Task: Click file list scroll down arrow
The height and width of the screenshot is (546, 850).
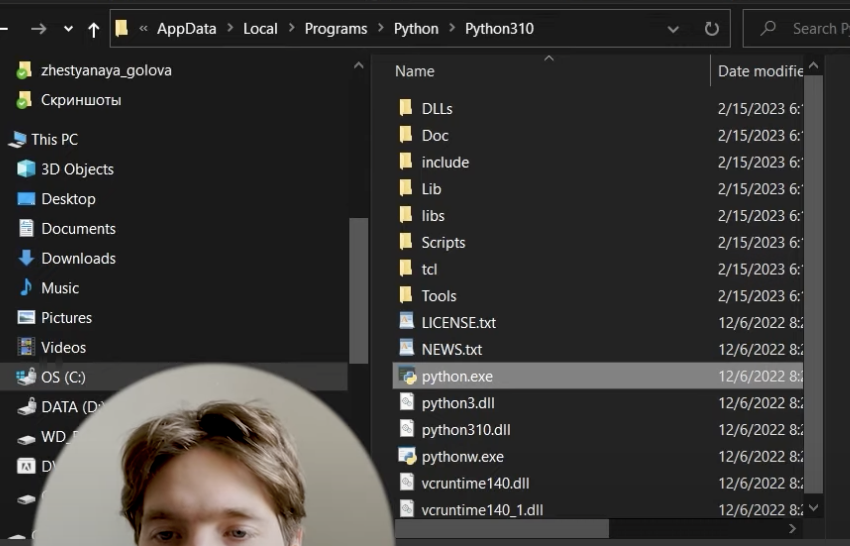Action: pyautogui.click(x=813, y=508)
